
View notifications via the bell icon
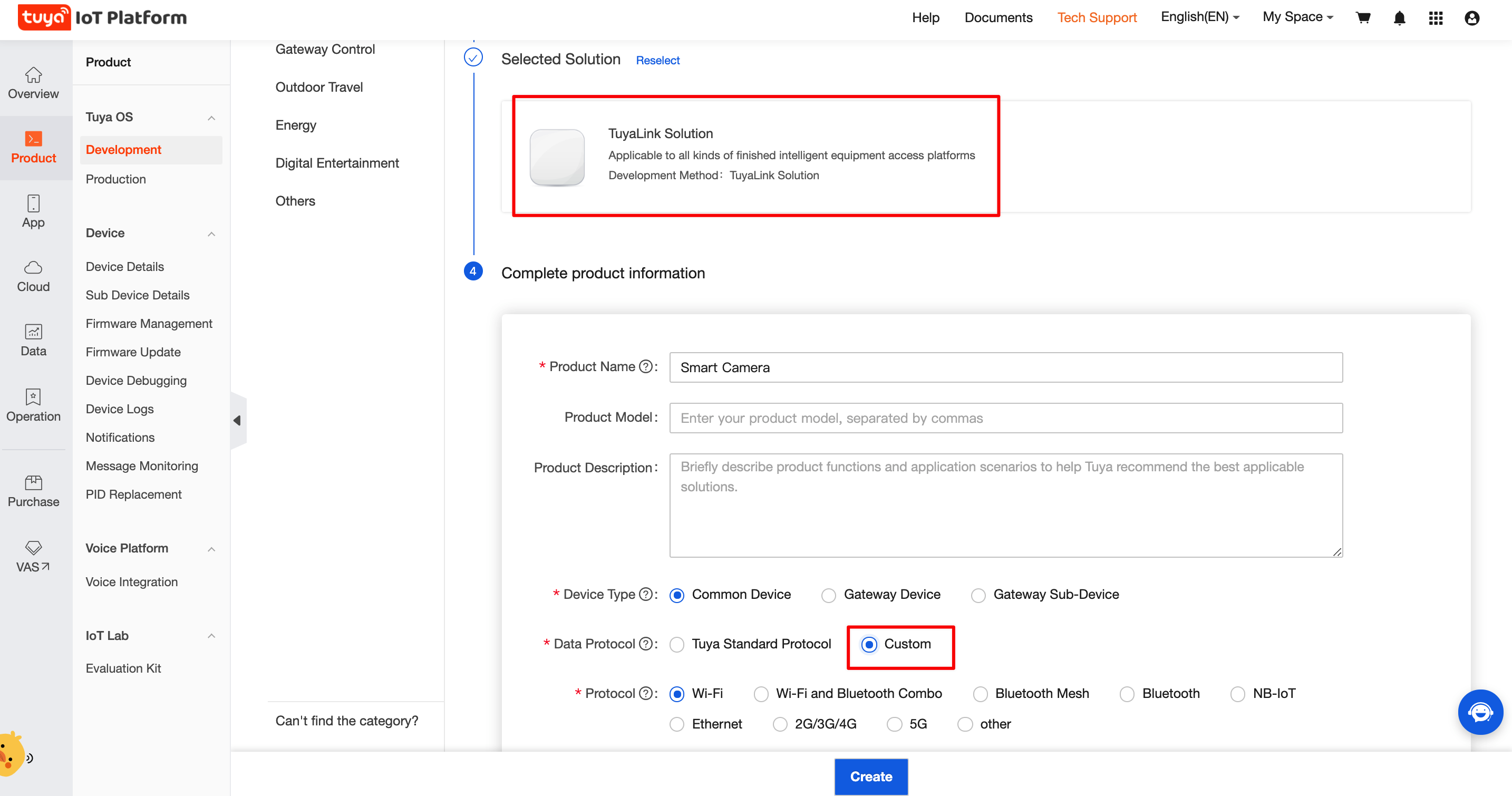point(1399,18)
